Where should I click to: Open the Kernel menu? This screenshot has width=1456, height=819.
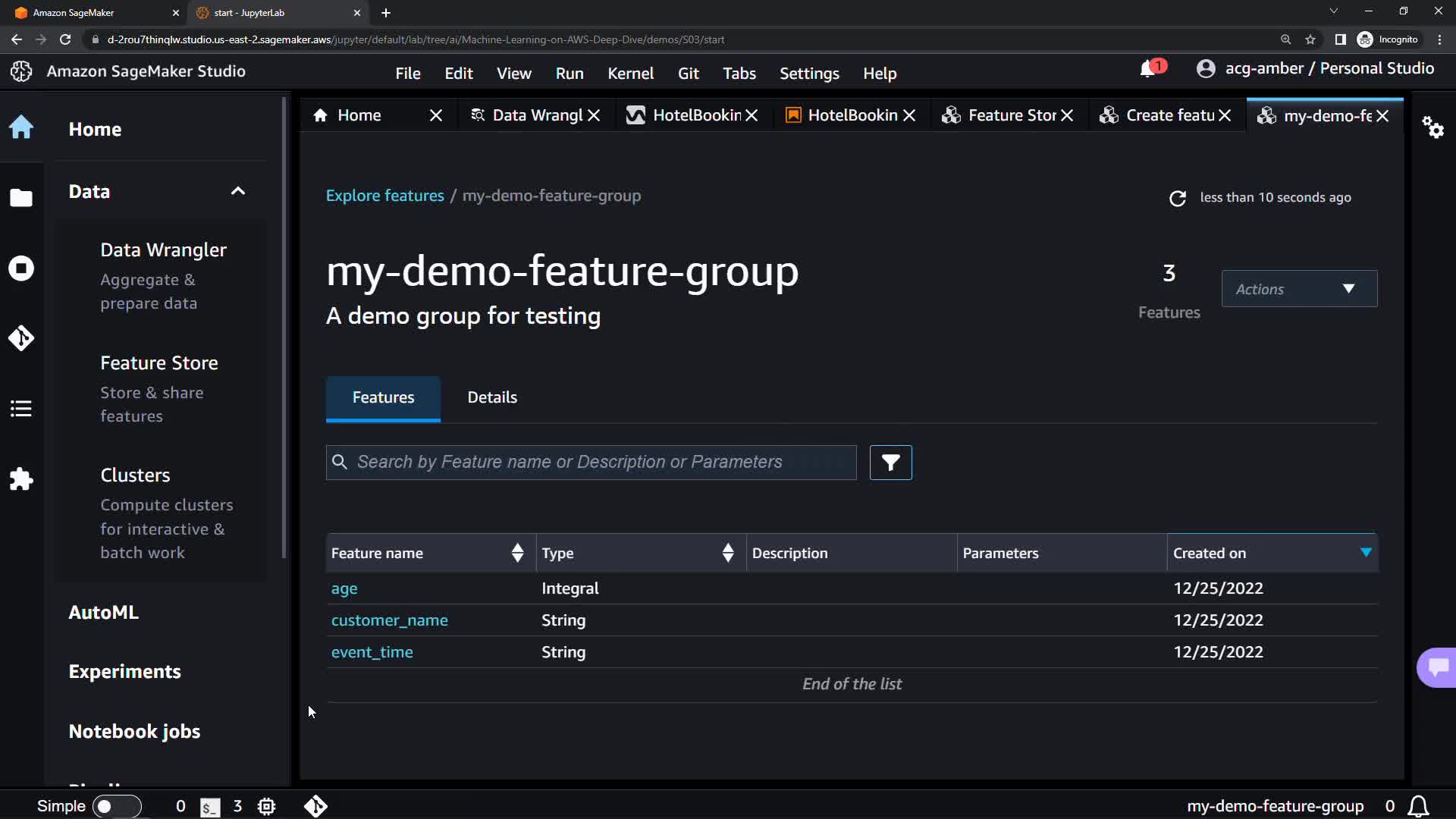(x=630, y=74)
